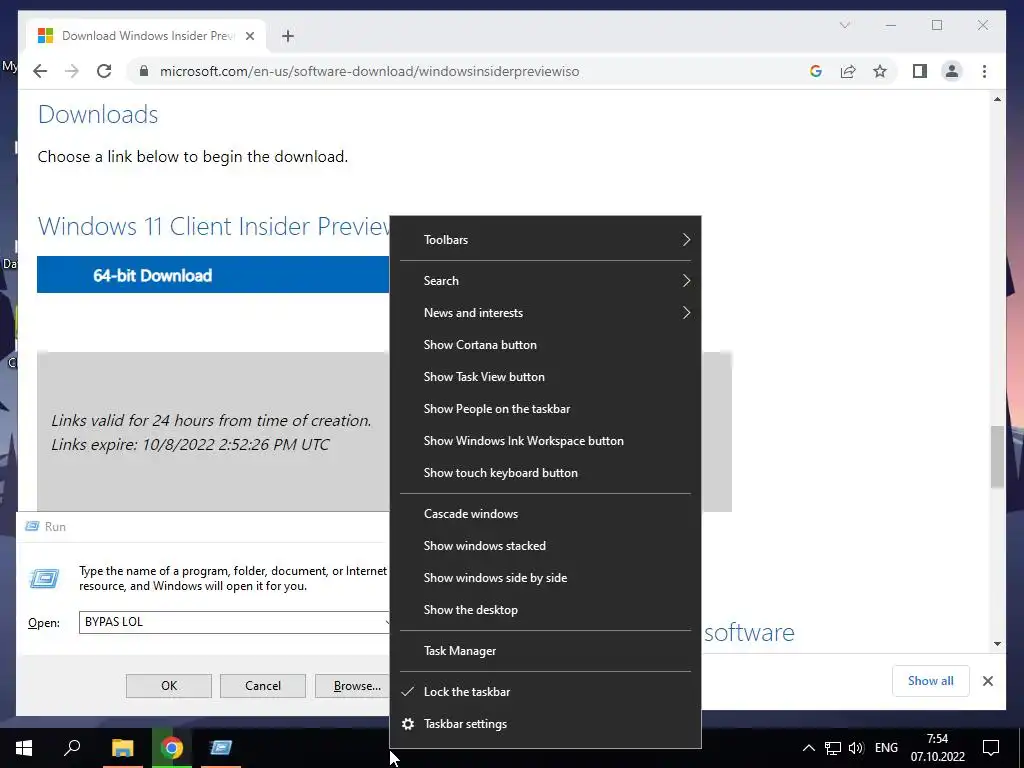Open the tab search chevron in Chrome's title bar
Viewport: 1024px width, 768px height.
pos(845,25)
